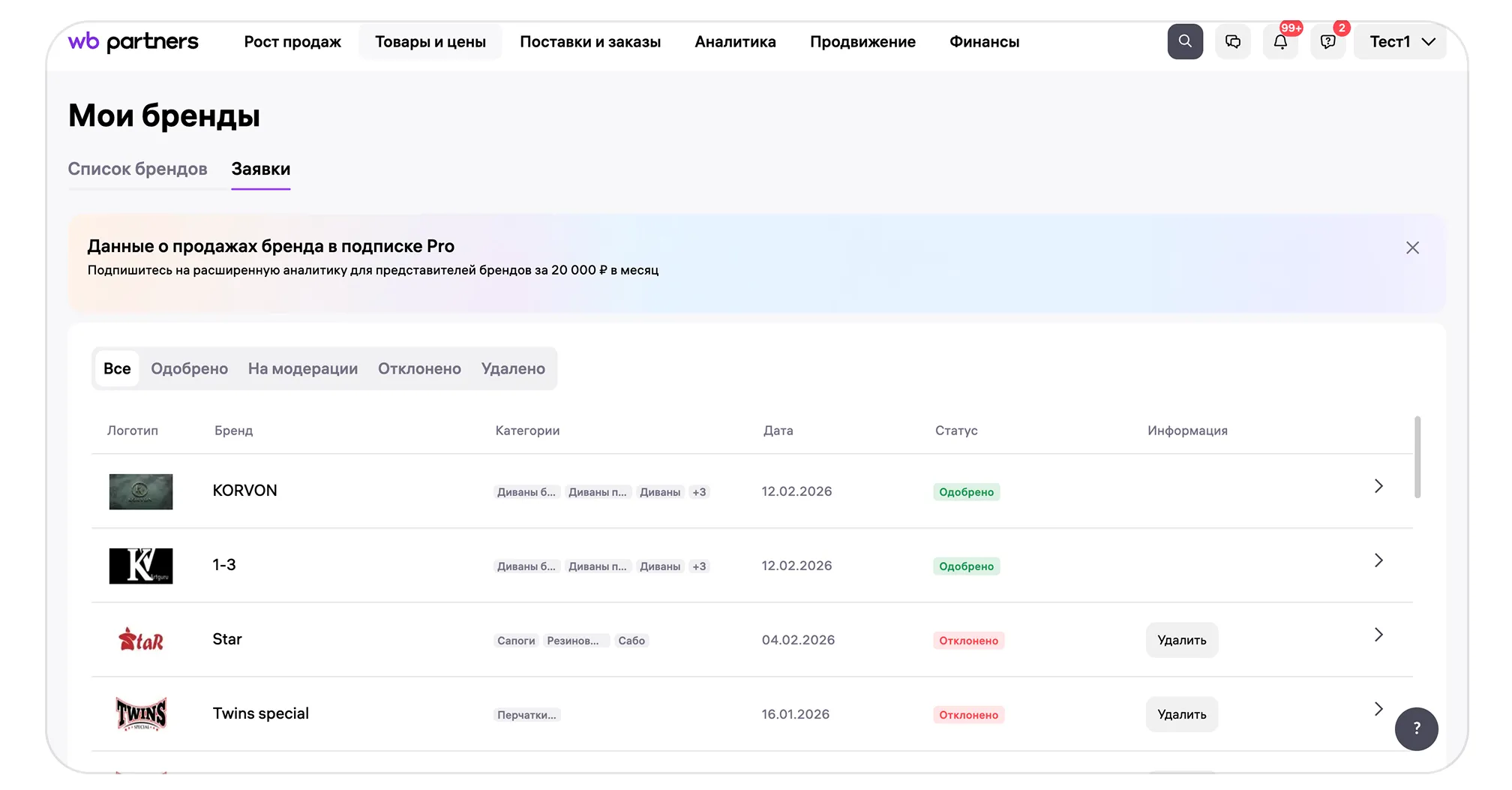Open the Товары и цены menu
The height and width of the screenshot is (790, 1512).
(430, 41)
